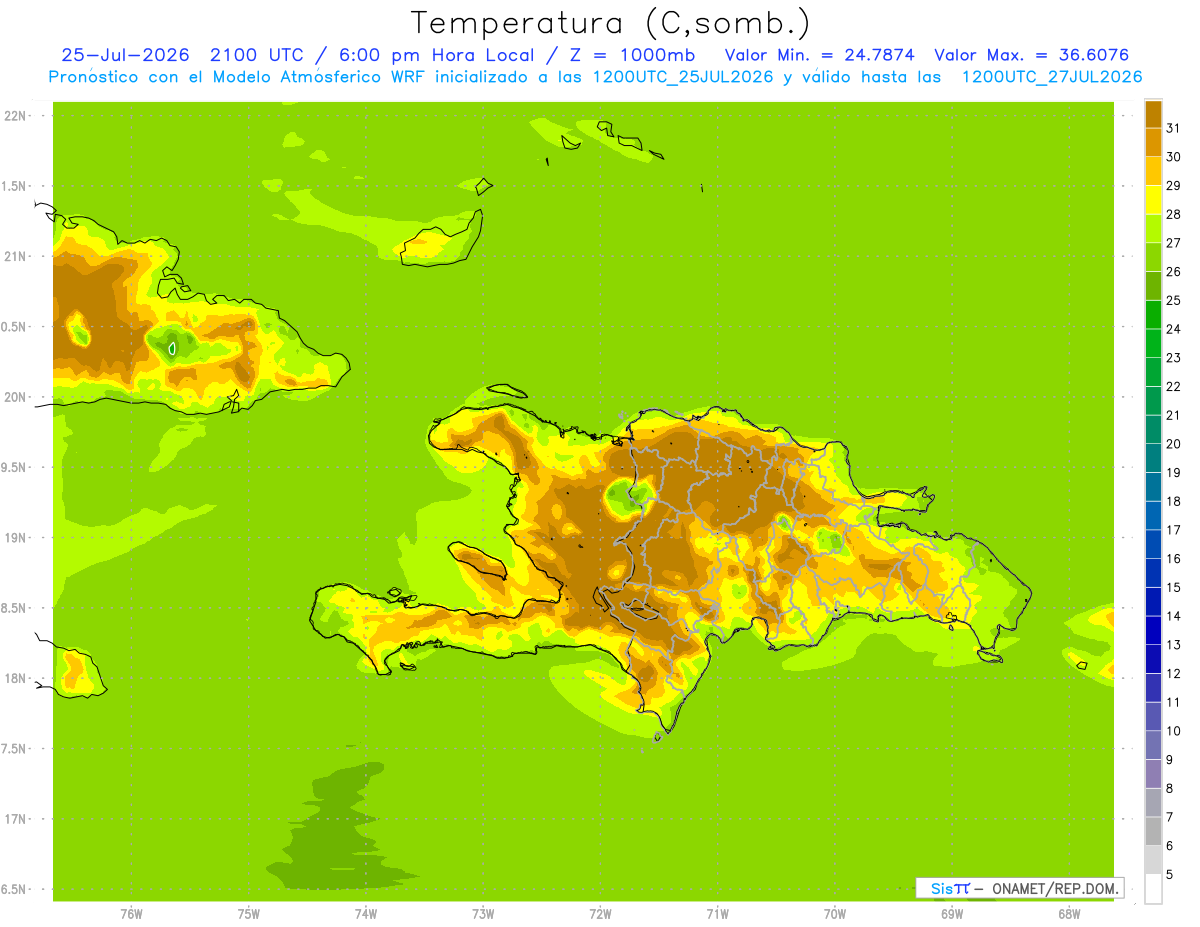1200x927 pixels.
Task: Click the 20N latitude label
Action: pos(15,397)
